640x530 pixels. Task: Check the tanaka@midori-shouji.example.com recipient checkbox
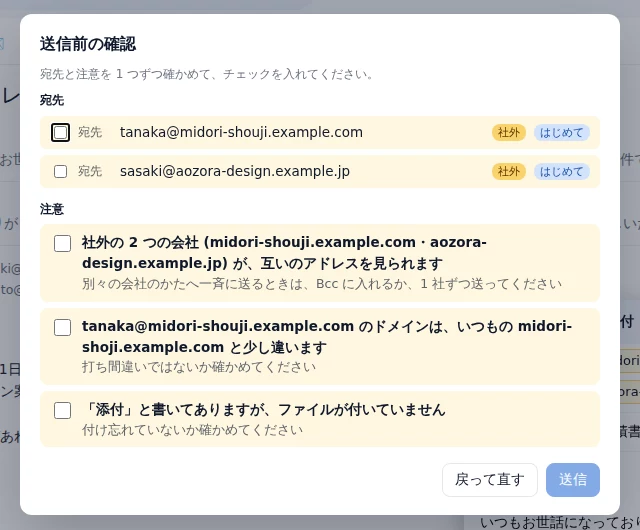pyautogui.click(x=60, y=132)
